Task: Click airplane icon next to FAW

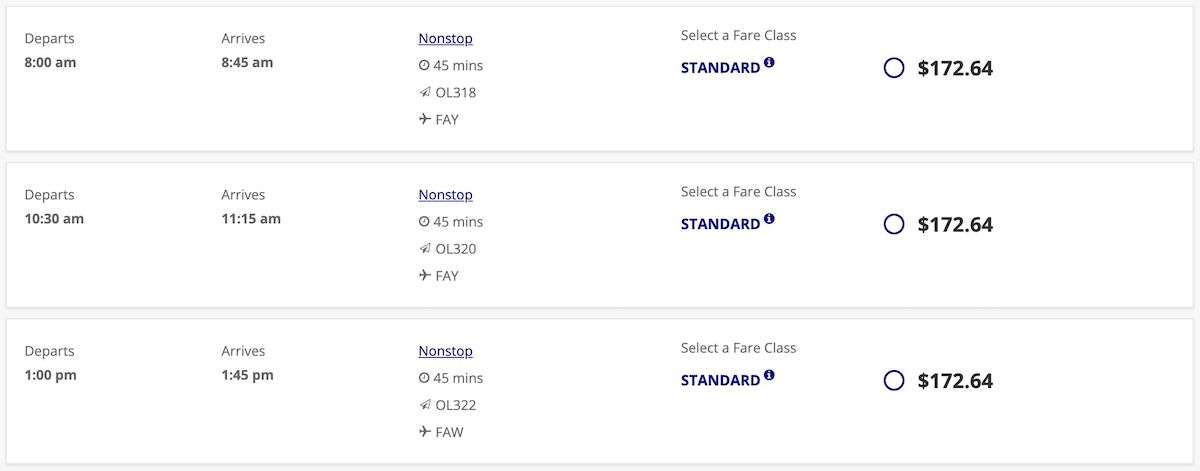Action: 424,432
